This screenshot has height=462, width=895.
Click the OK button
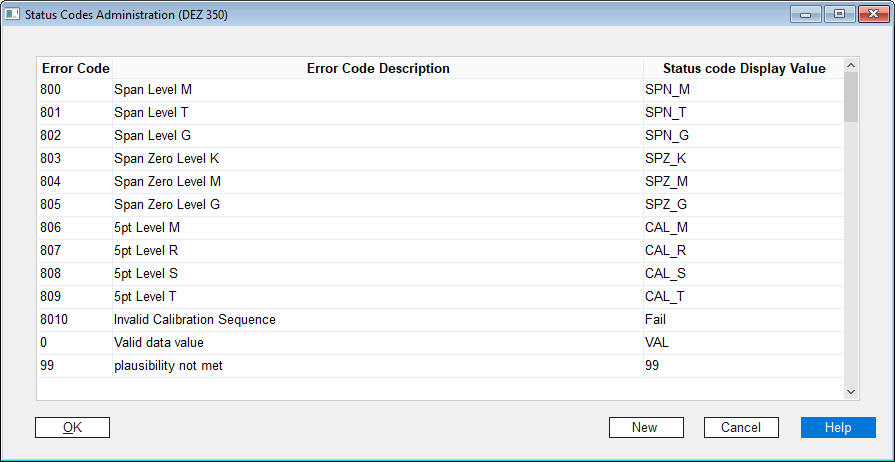pos(72,427)
